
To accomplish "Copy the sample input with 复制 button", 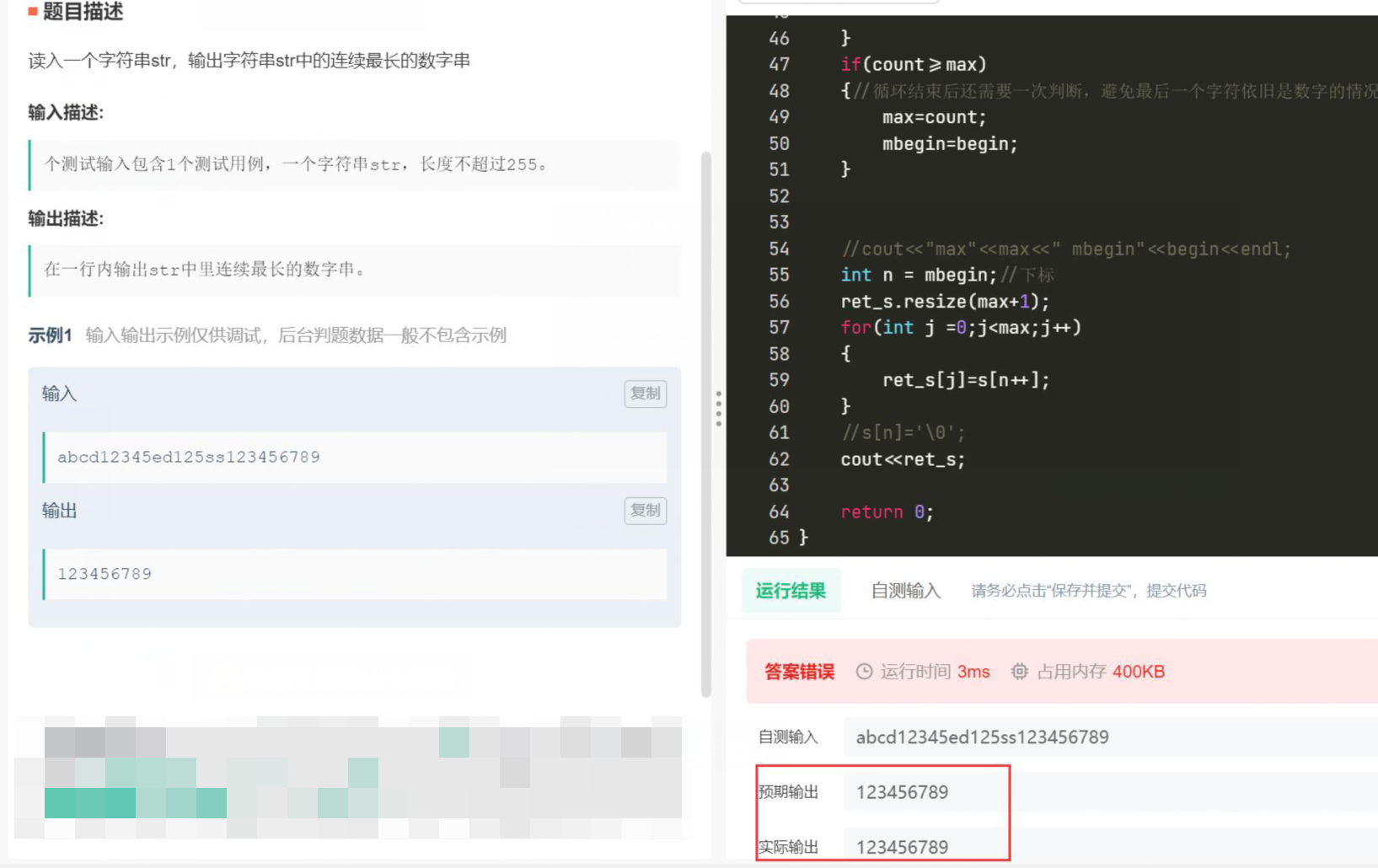I will click(x=646, y=394).
